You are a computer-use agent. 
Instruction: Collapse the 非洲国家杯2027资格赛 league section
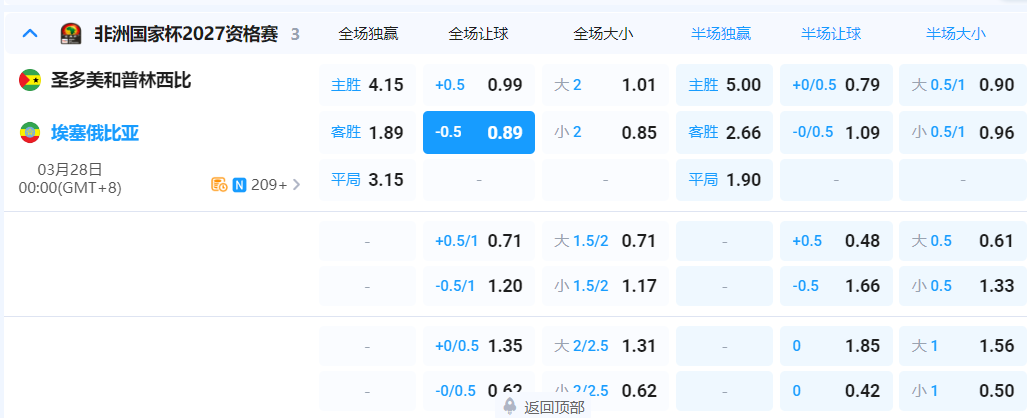30,33
